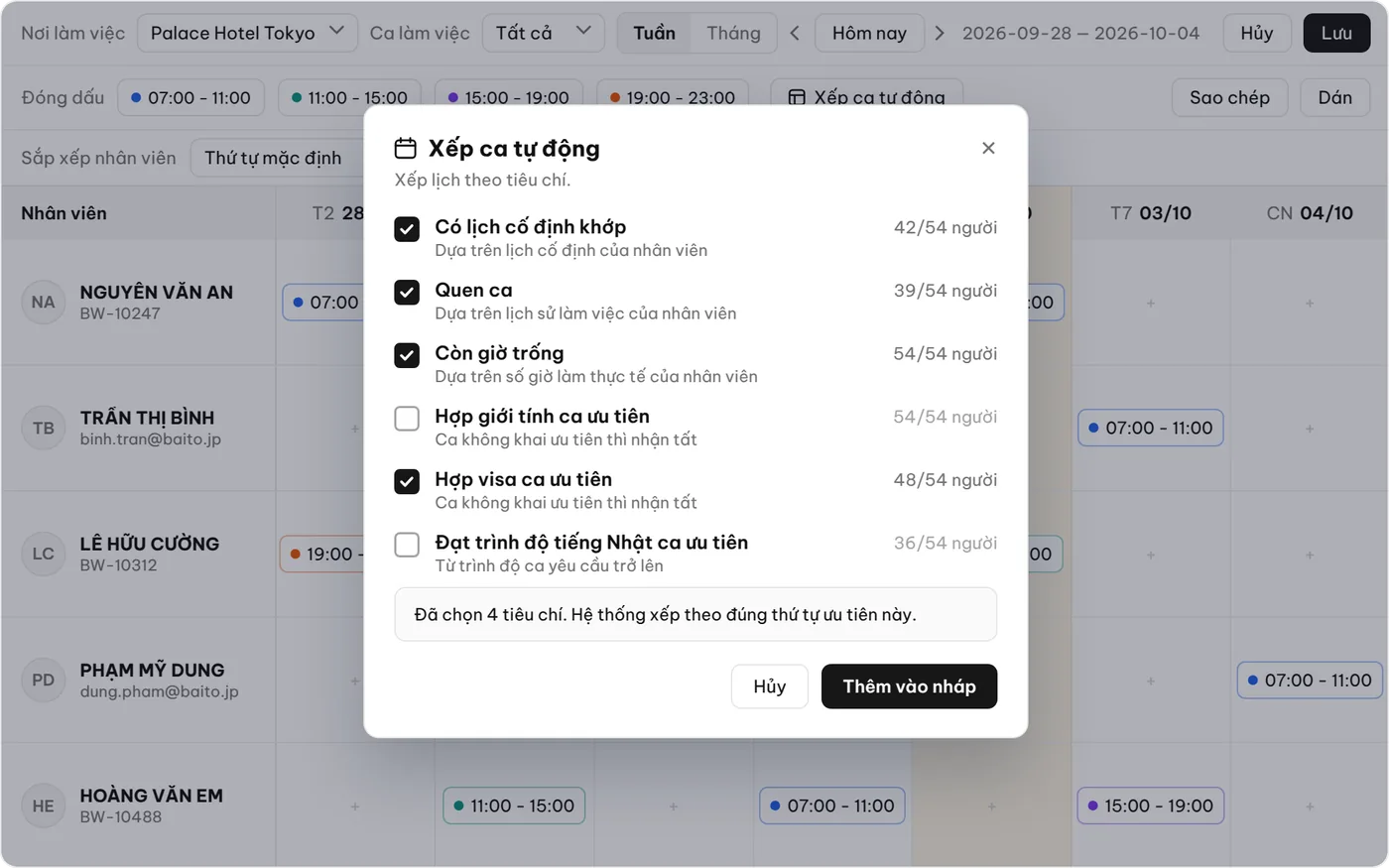This screenshot has width=1389, height=868.
Task: Enable Đạt trình độ tiếng Nhật ca ưu tiên
Action: 407,545
